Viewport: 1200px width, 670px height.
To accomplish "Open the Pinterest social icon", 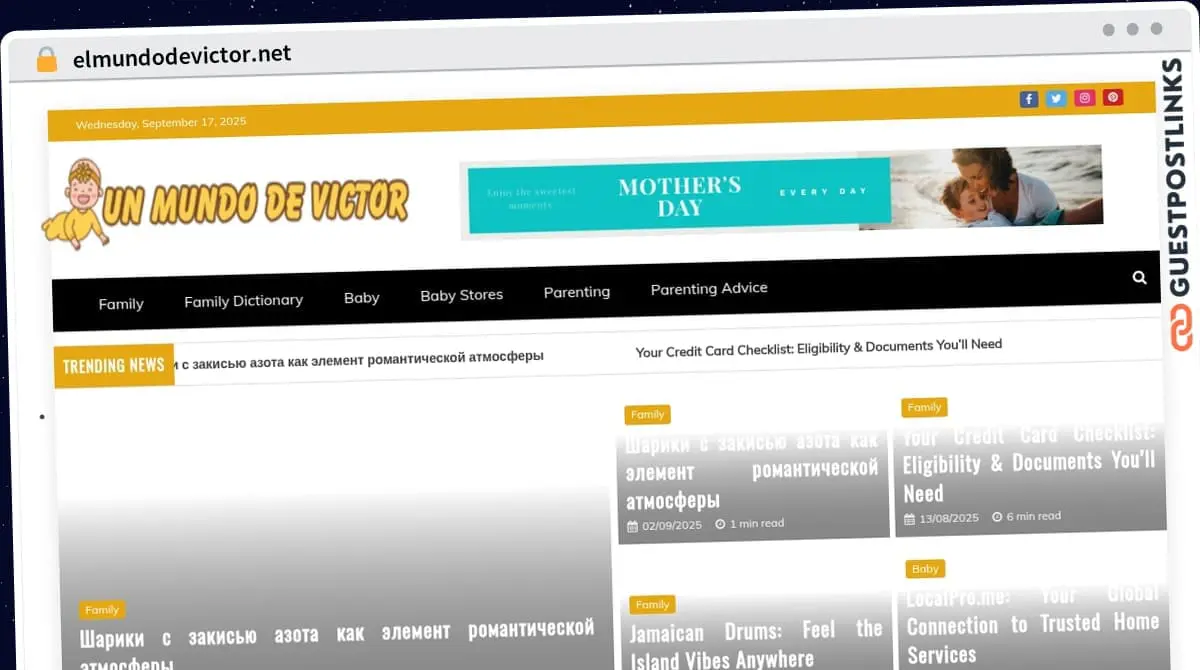I will pos(1113,97).
